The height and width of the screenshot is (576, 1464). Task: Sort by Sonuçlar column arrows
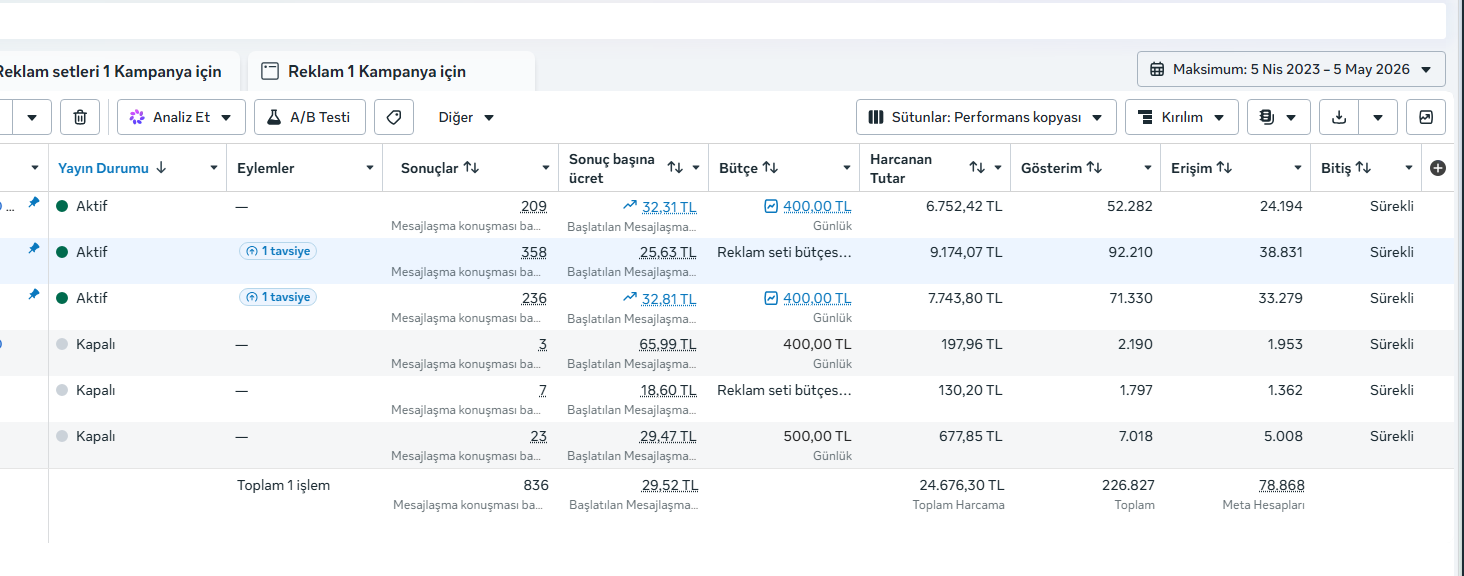[x=471, y=168]
